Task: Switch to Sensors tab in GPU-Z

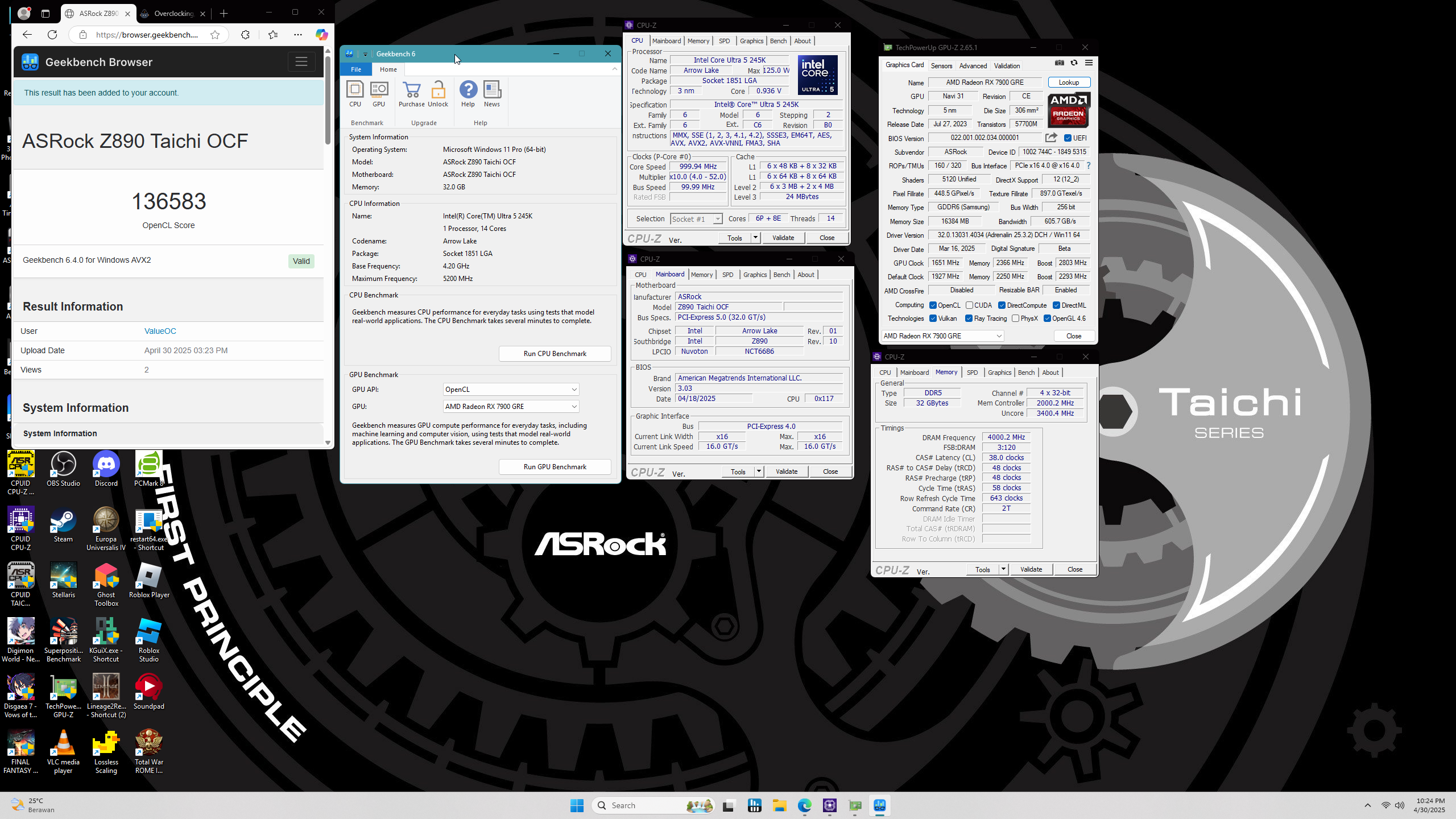Action: point(941,65)
